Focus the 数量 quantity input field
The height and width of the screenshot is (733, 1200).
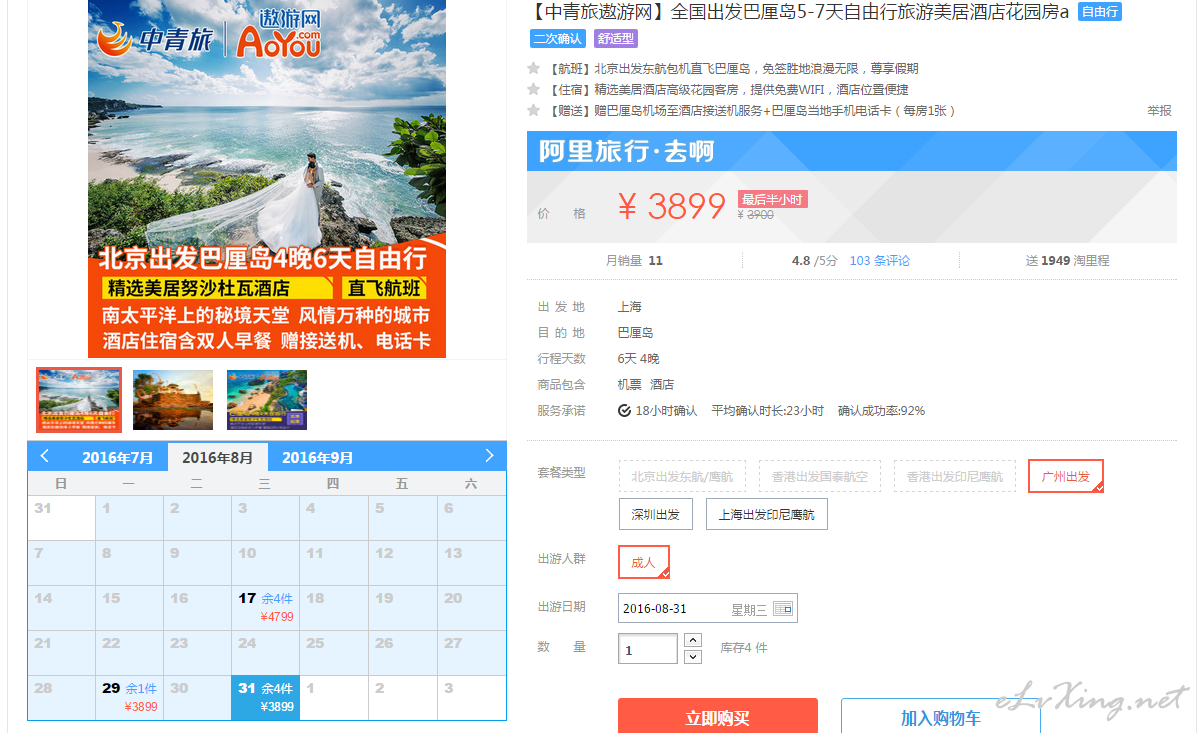(x=648, y=649)
